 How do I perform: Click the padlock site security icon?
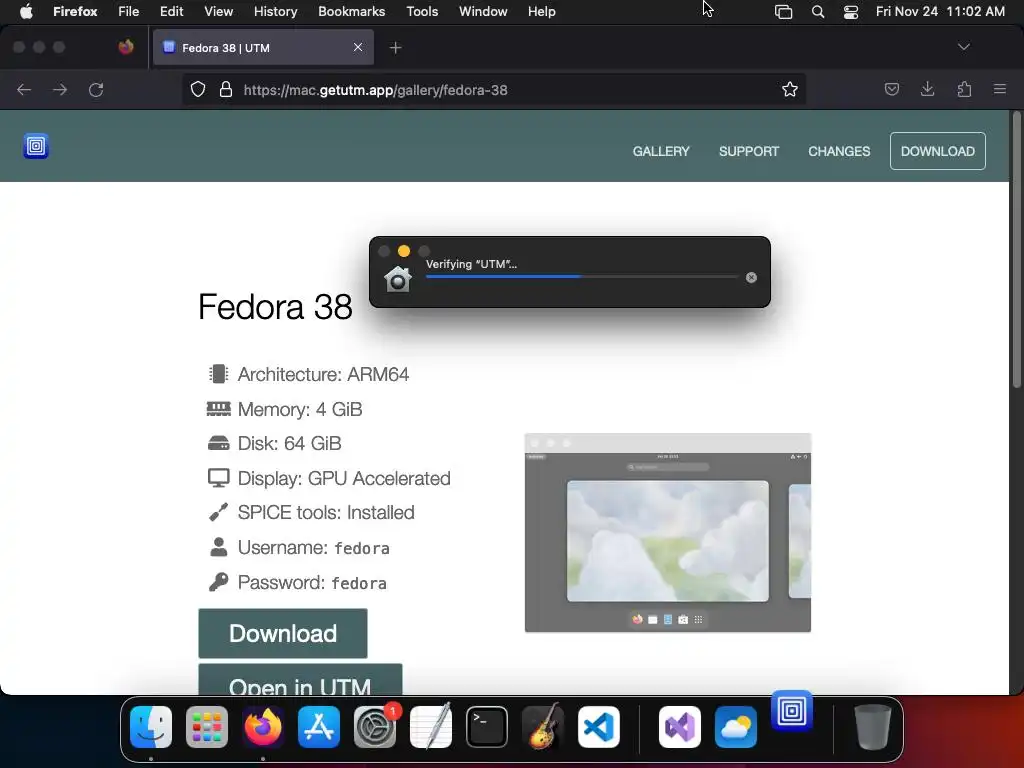click(x=226, y=89)
